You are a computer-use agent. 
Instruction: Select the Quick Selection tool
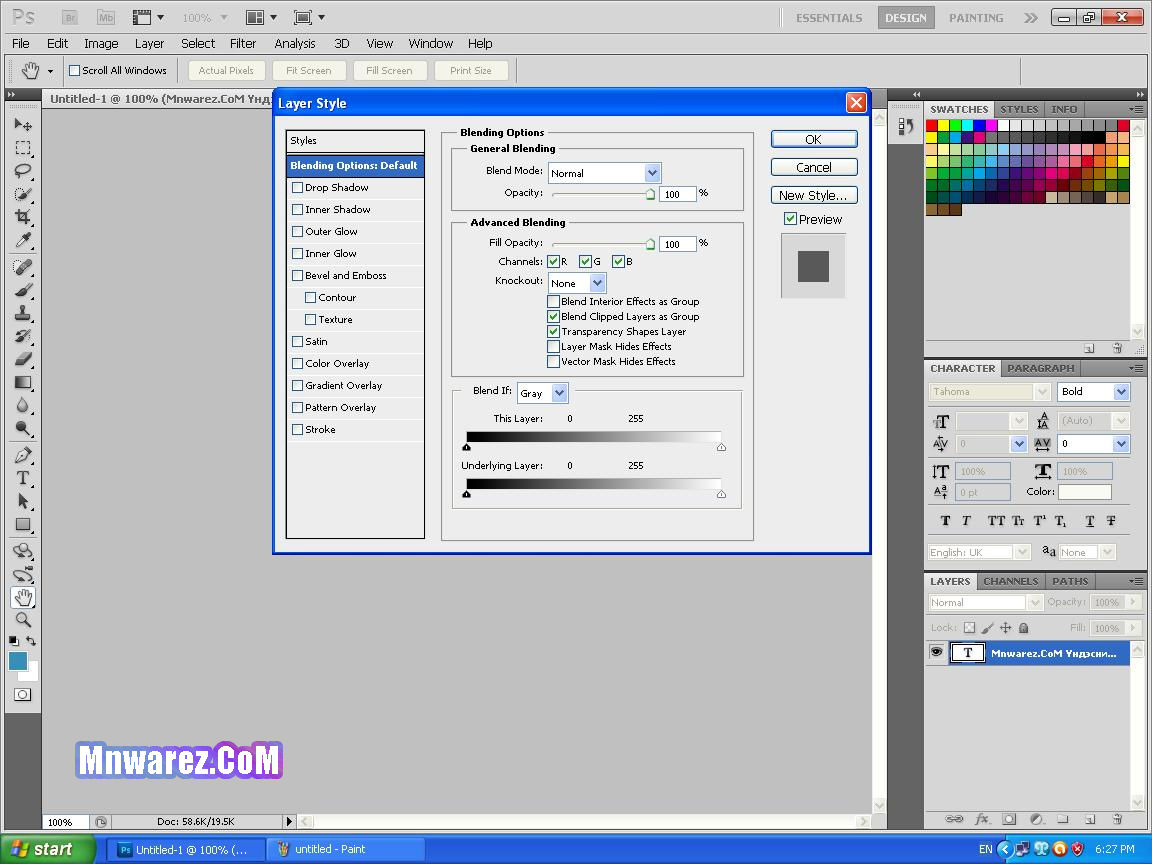click(x=23, y=194)
